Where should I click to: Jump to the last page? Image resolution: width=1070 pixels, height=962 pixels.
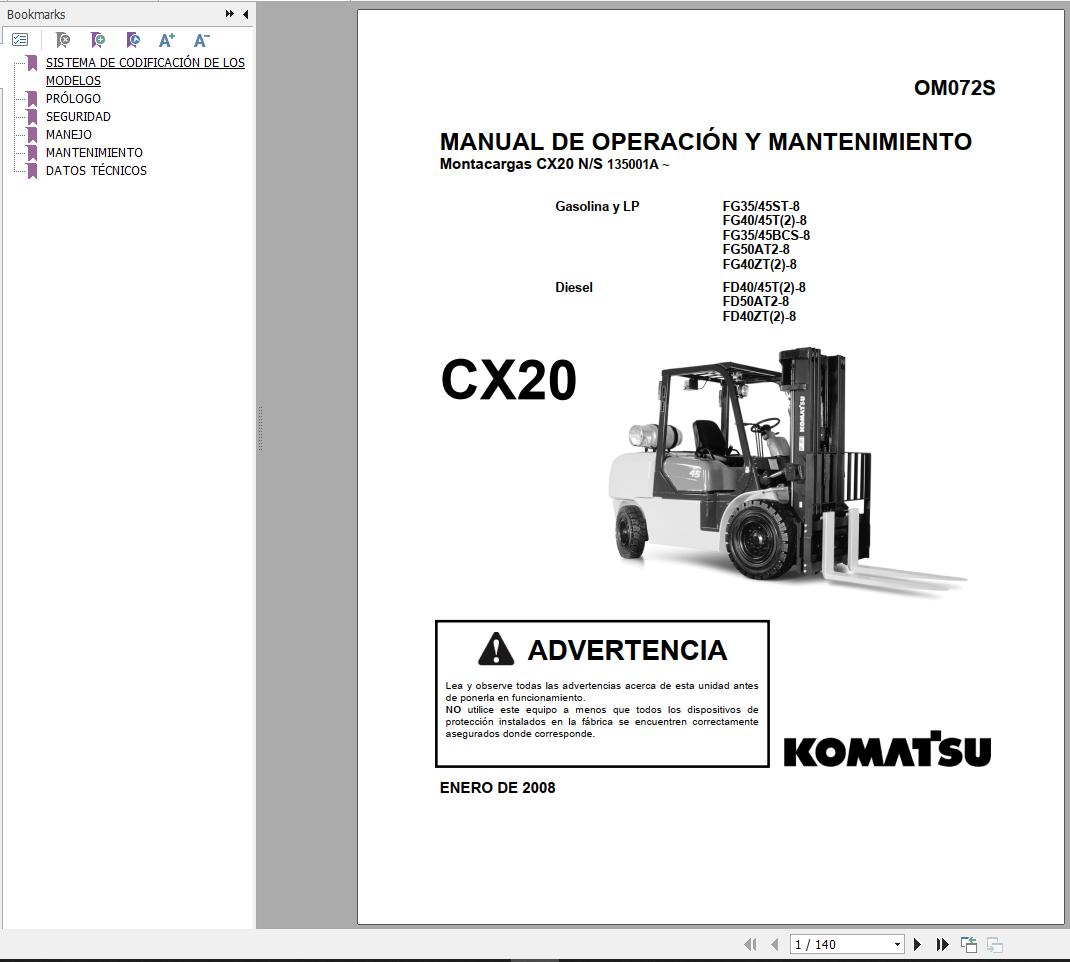[942, 944]
